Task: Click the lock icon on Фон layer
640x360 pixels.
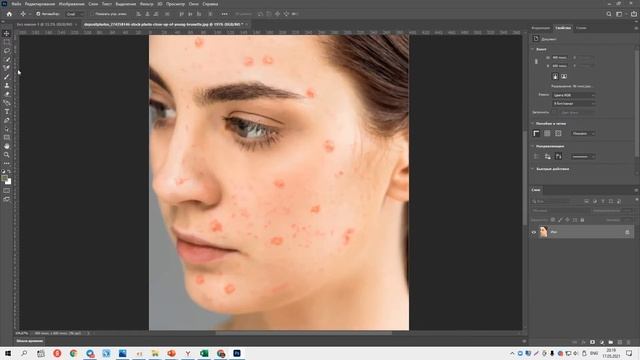Action: point(627,232)
